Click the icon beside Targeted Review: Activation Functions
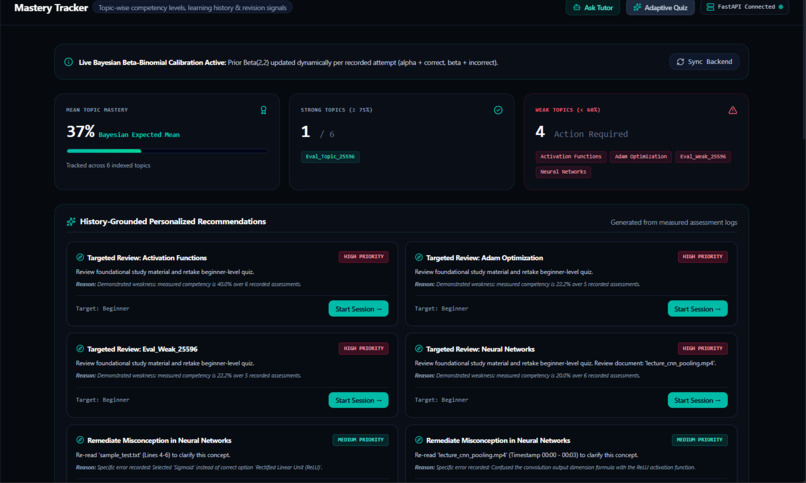This screenshot has height=483, width=806. (80, 257)
